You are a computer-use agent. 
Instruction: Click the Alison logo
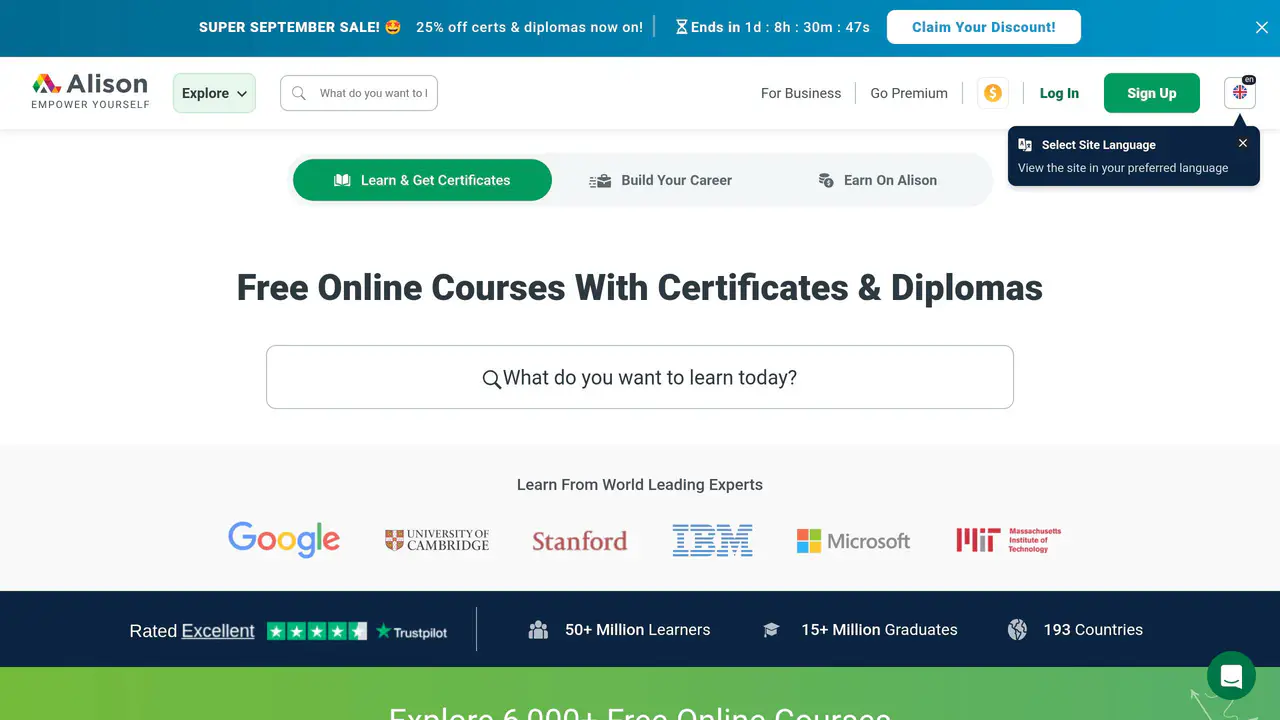click(x=90, y=91)
